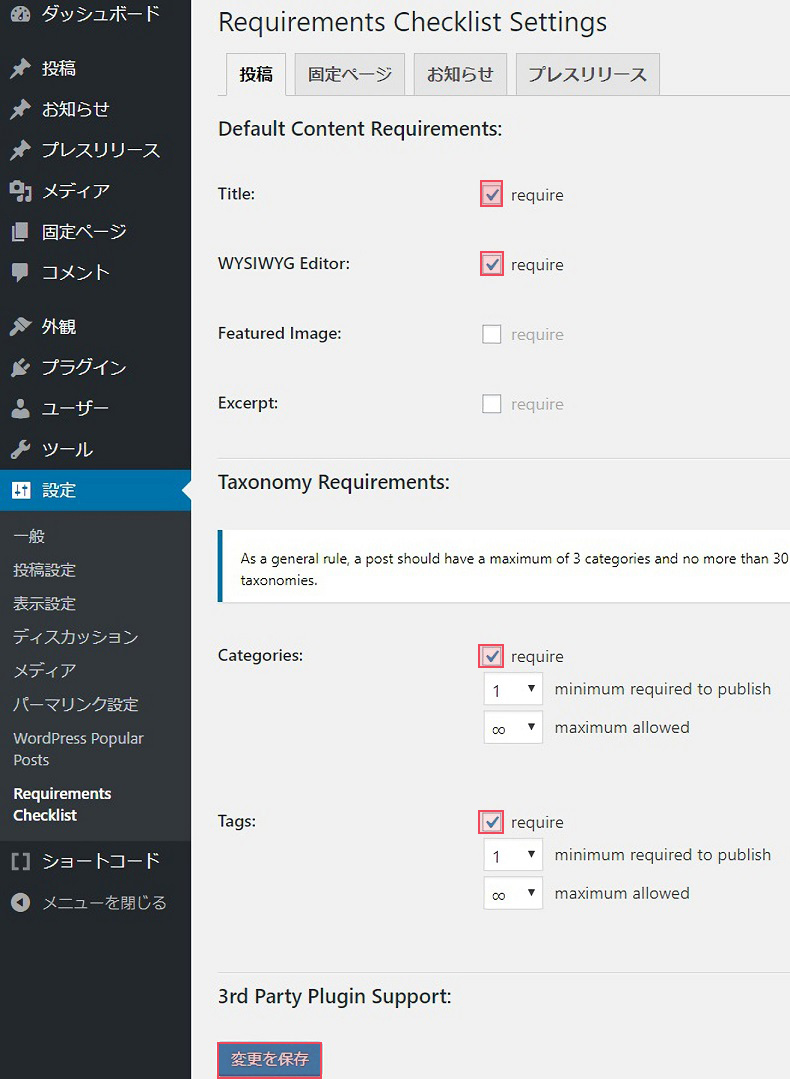This screenshot has height=1079, width=790.
Task: Switch to the プレスリリース tab
Action: 588,74
